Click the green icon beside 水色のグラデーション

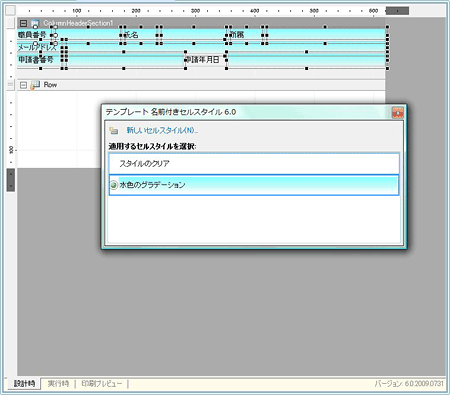(x=114, y=185)
